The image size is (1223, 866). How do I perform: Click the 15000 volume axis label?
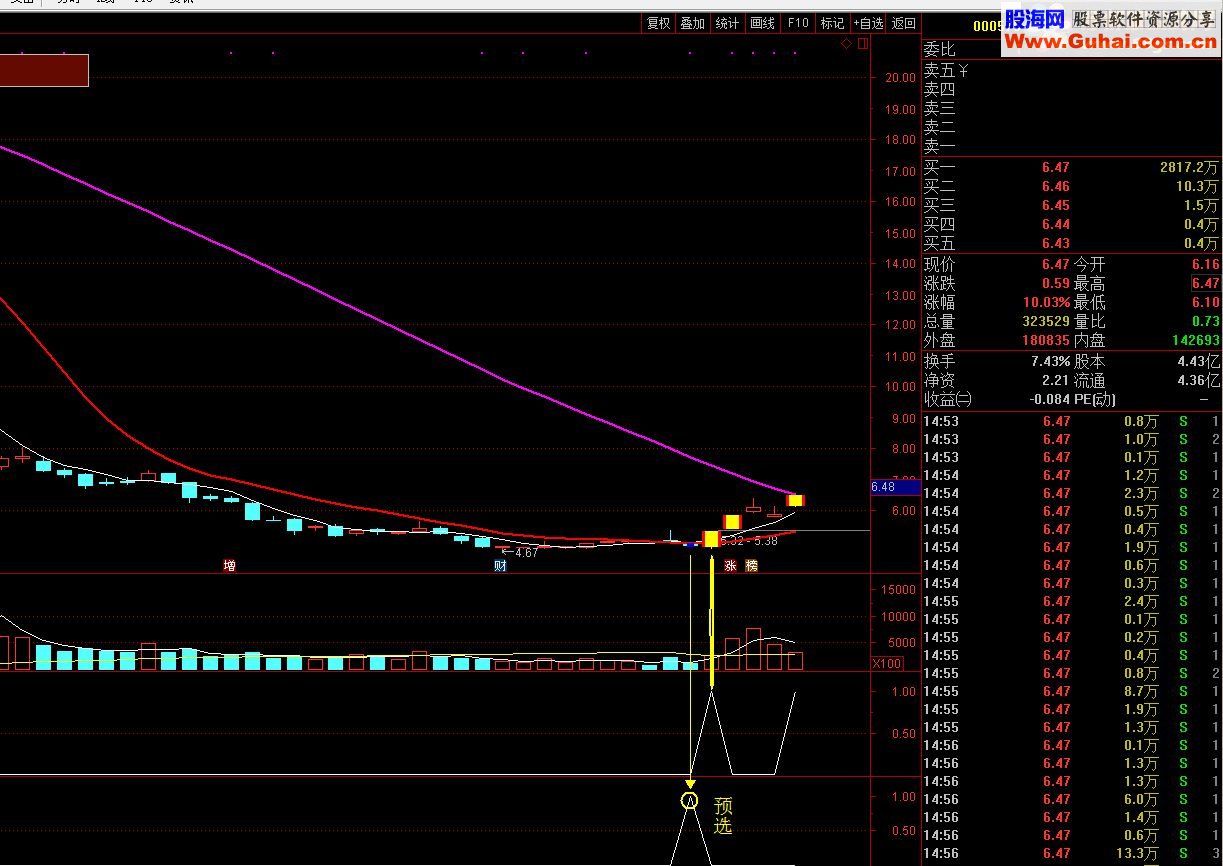(898, 590)
